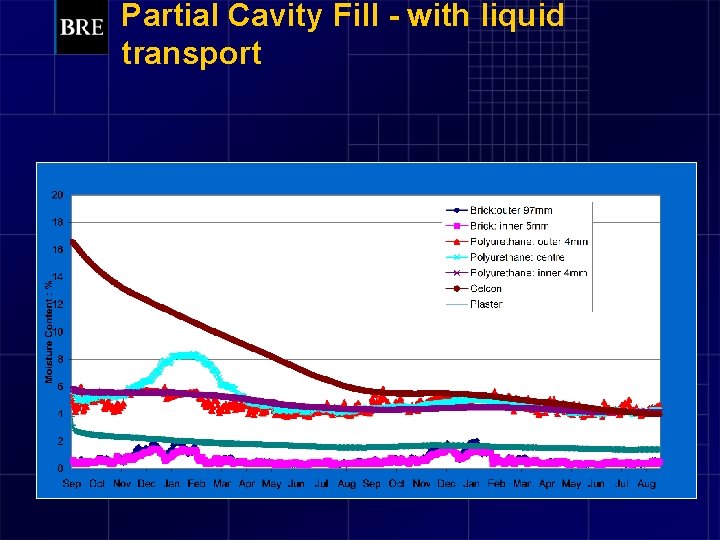This screenshot has height=540, width=720.
Task: Select the slide title text
Action: pos(343,34)
